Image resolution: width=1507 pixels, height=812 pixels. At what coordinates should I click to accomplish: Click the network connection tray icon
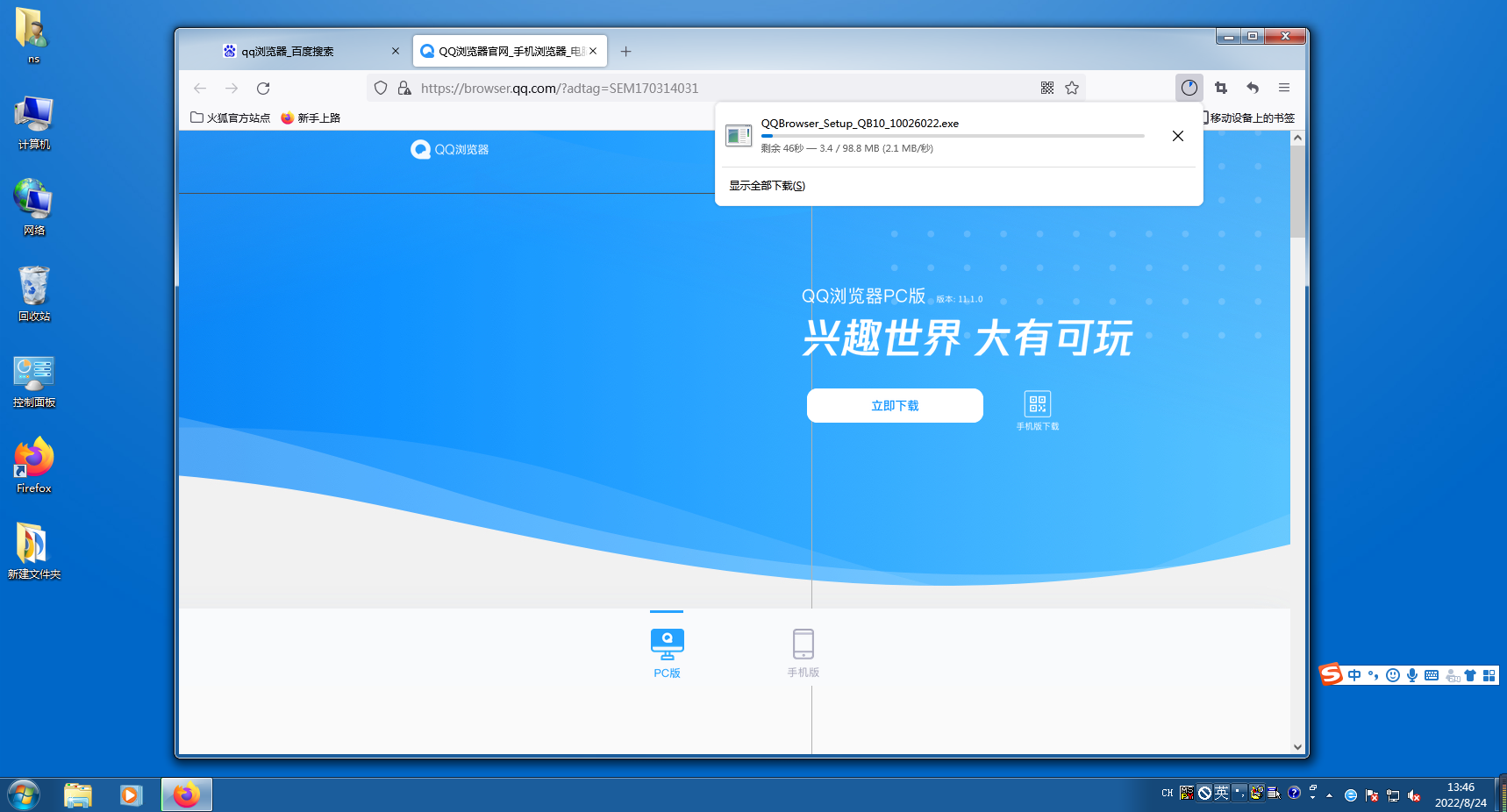coord(1393,795)
